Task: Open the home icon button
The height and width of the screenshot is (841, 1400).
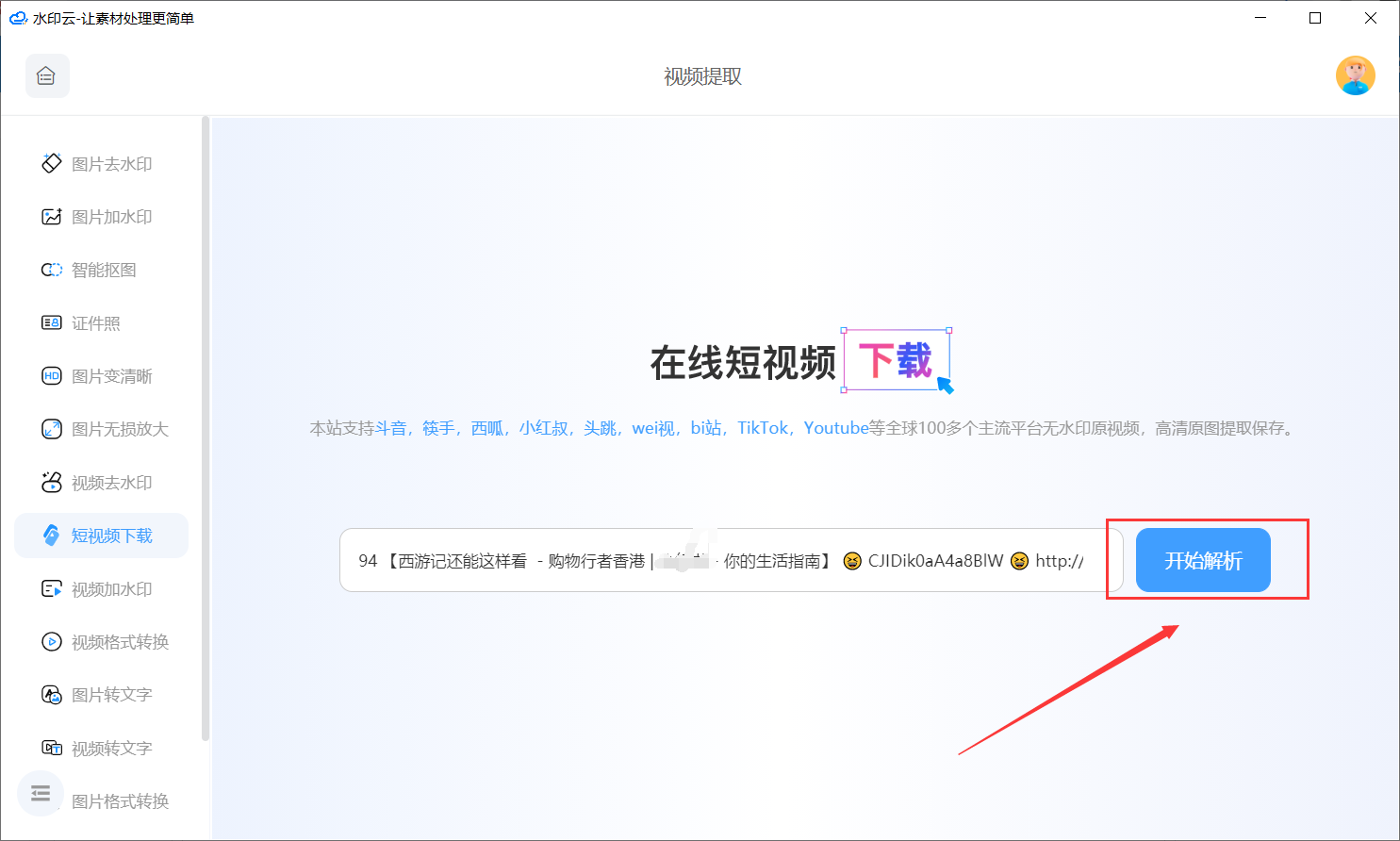Action: tap(47, 76)
